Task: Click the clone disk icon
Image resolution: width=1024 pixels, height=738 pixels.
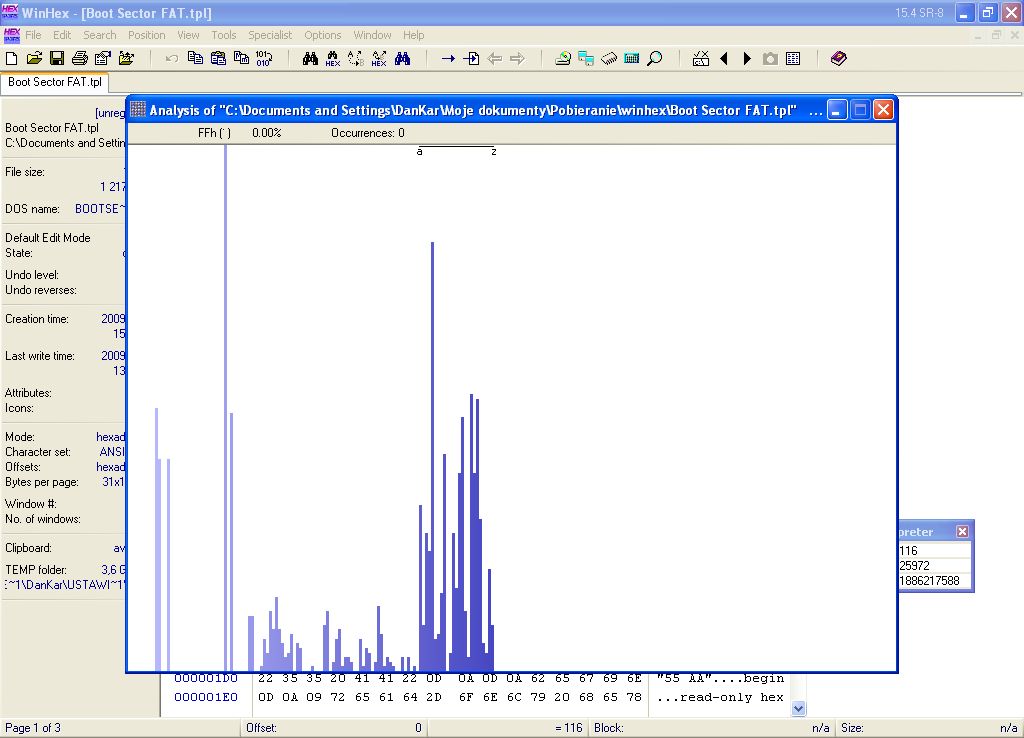Action: (x=586, y=59)
